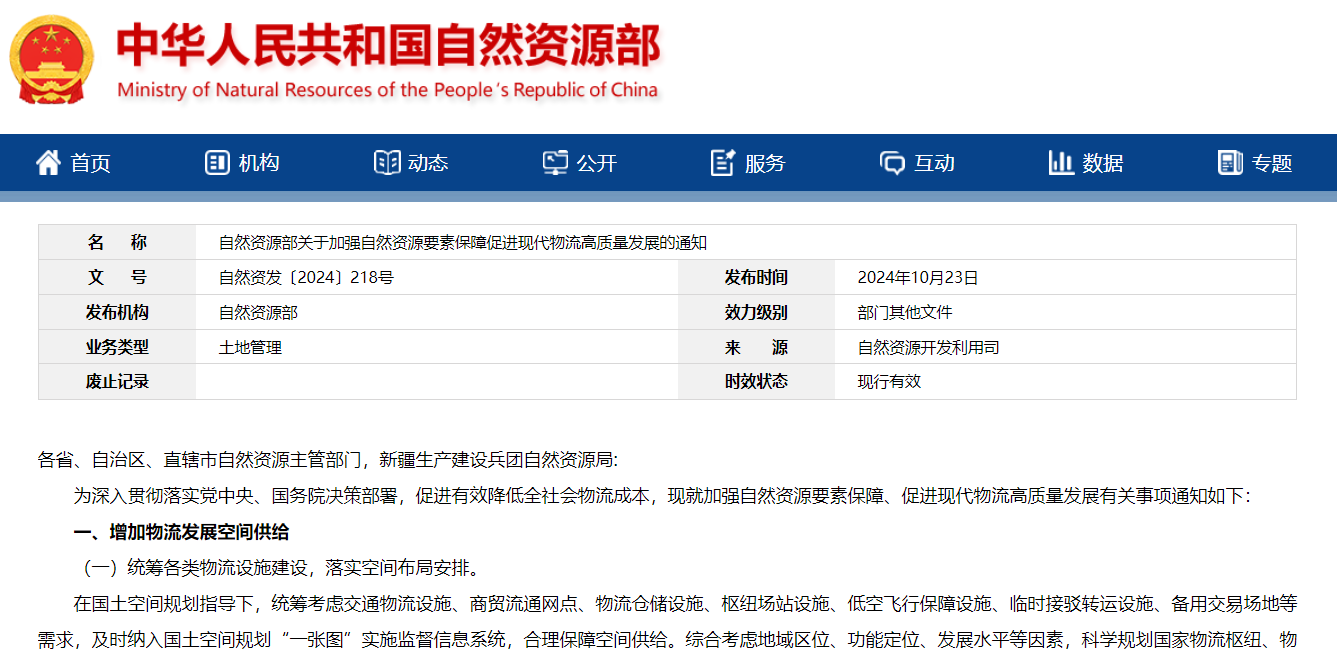Click the 效力级别 label cell

click(756, 313)
